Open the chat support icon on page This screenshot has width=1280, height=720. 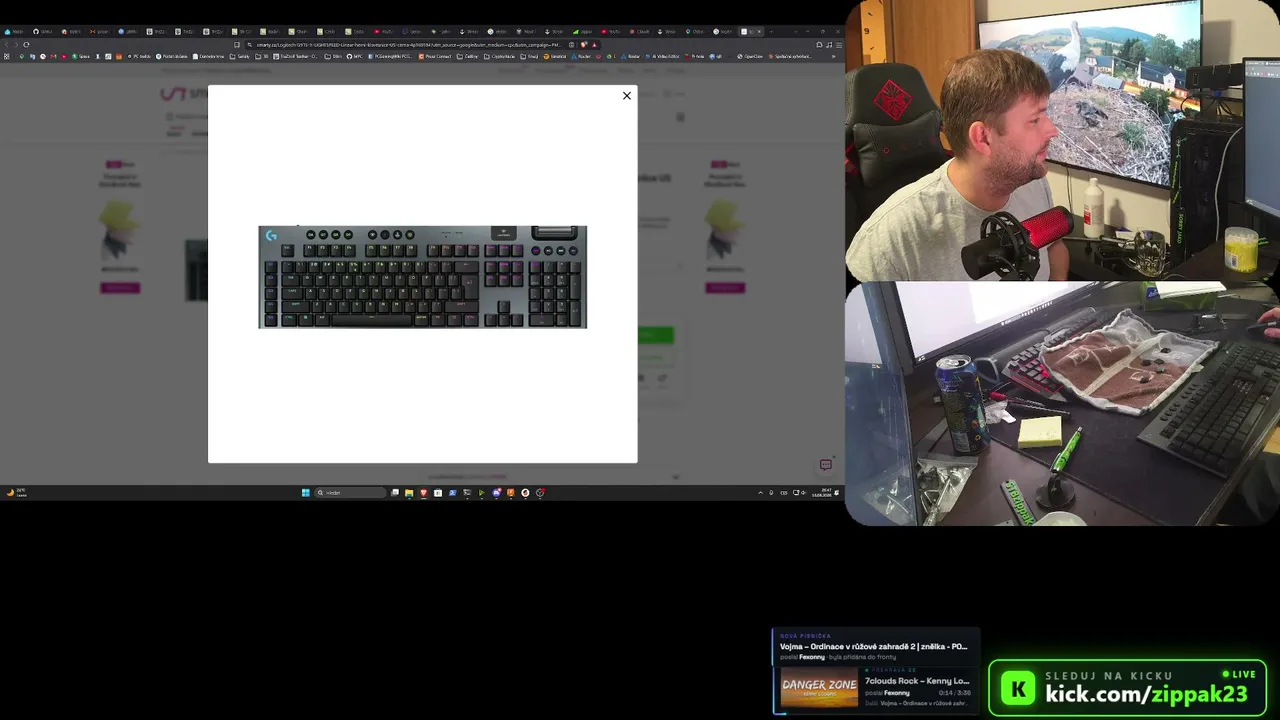point(826,465)
